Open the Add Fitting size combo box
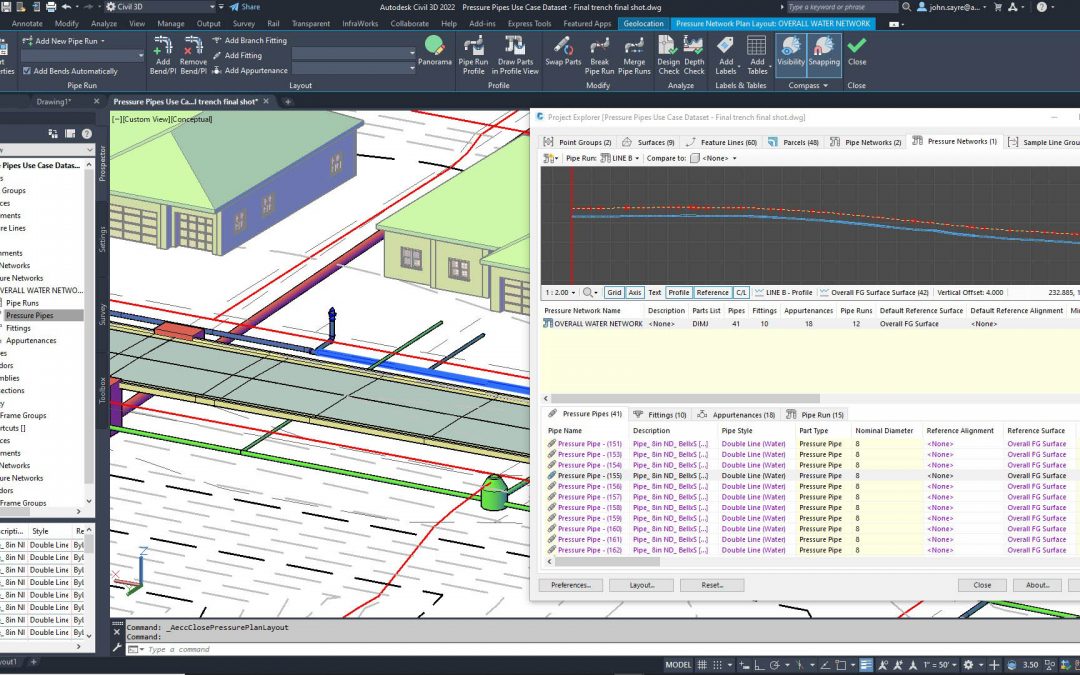Screen dimensions: 1080x675 click(x=354, y=53)
